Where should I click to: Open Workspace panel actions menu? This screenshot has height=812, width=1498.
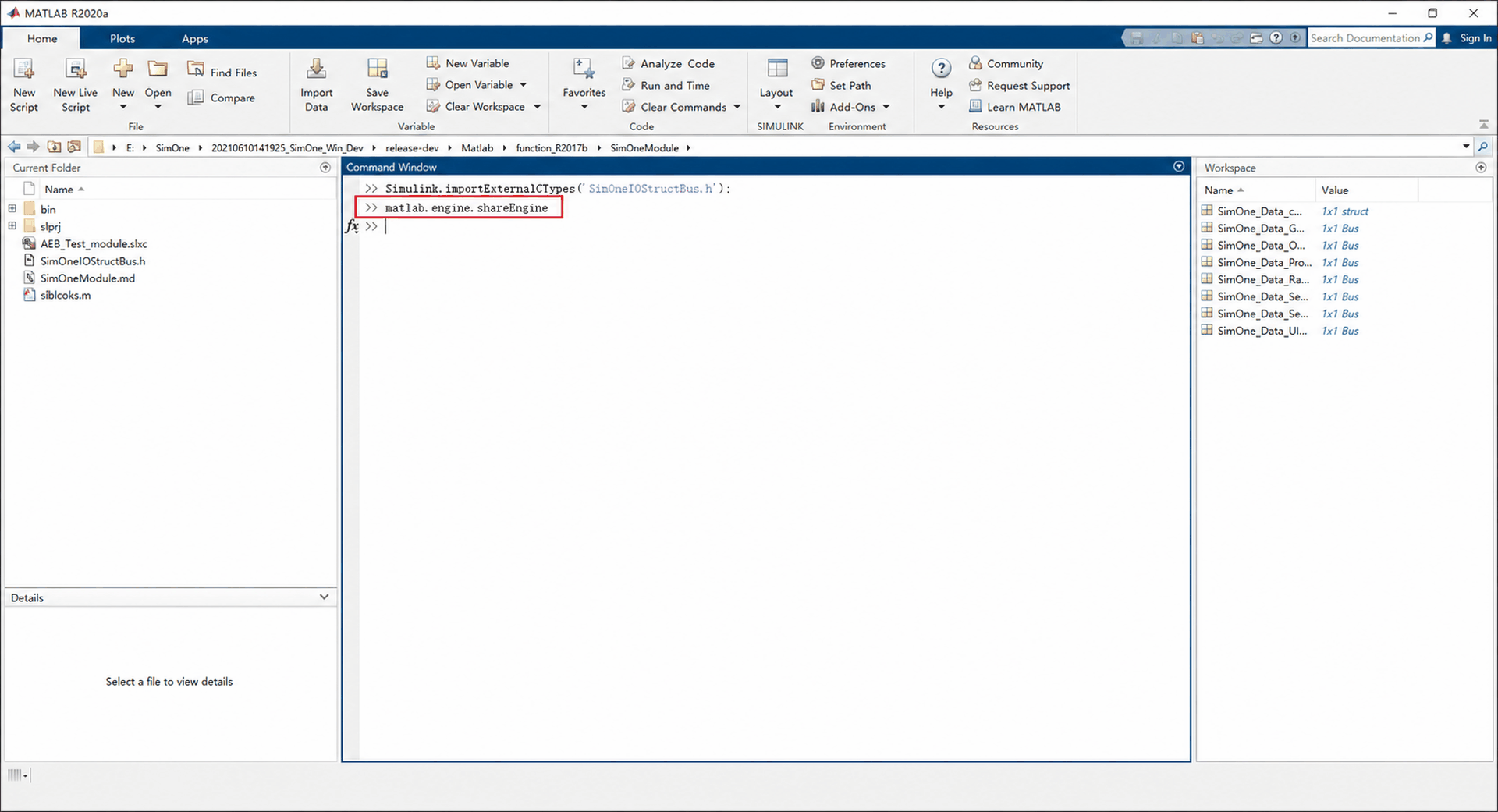pyautogui.click(x=1481, y=167)
